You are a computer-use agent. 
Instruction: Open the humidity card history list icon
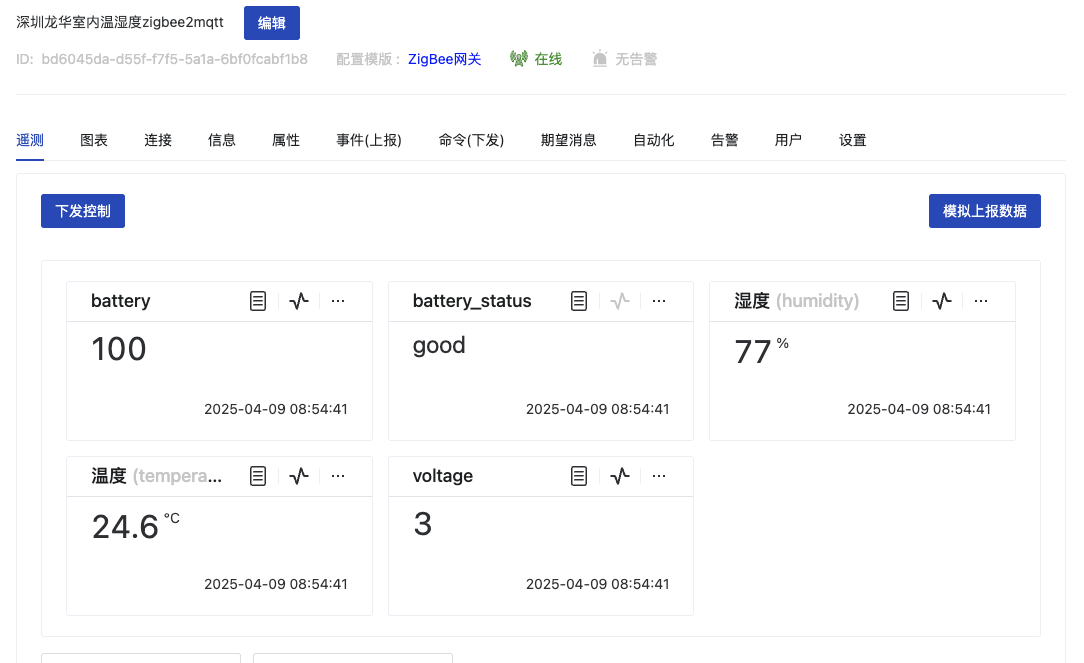tap(901, 301)
